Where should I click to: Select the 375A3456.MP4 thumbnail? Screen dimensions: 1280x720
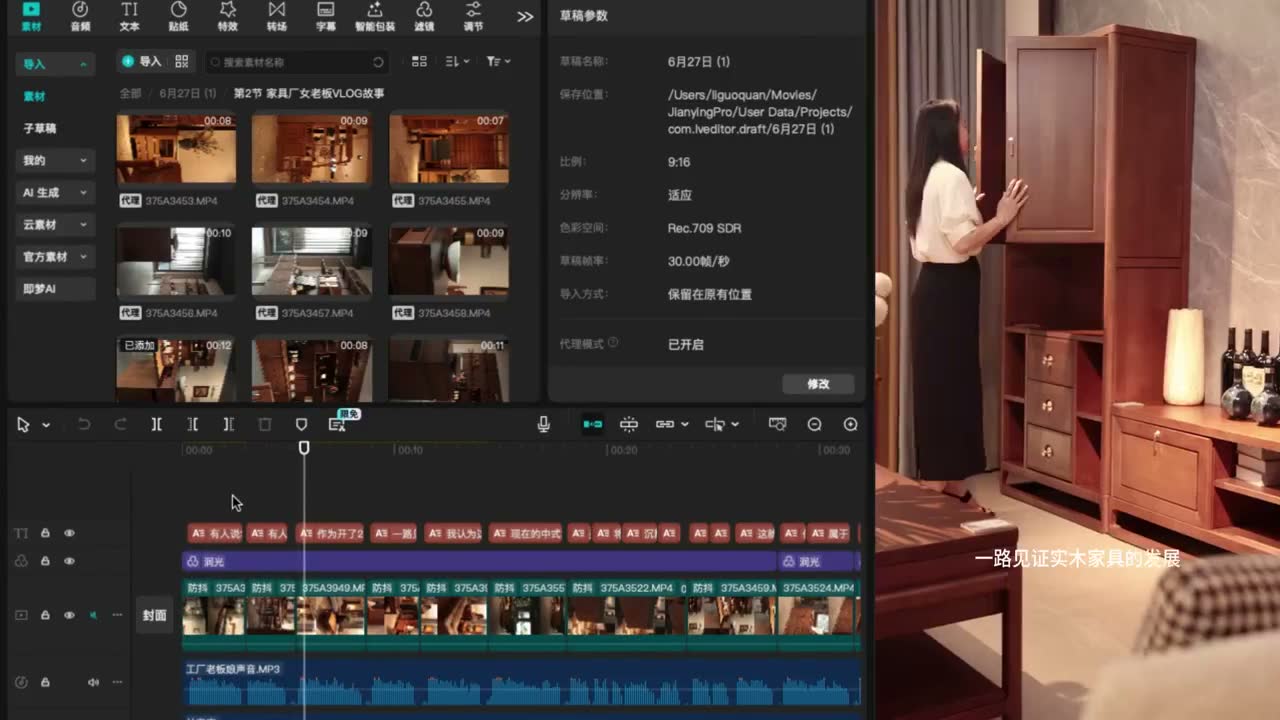(176, 261)
